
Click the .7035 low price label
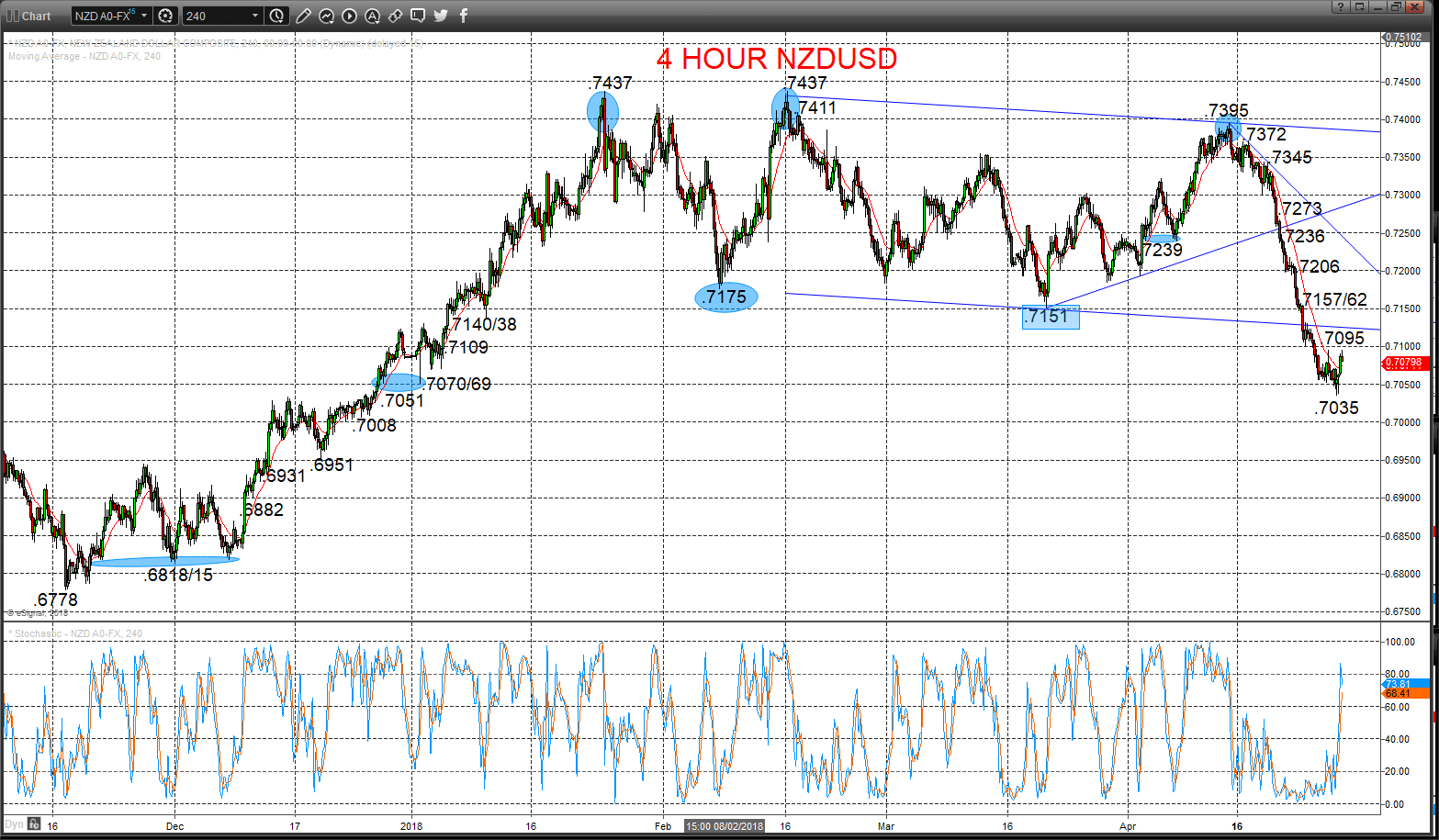1337,408
